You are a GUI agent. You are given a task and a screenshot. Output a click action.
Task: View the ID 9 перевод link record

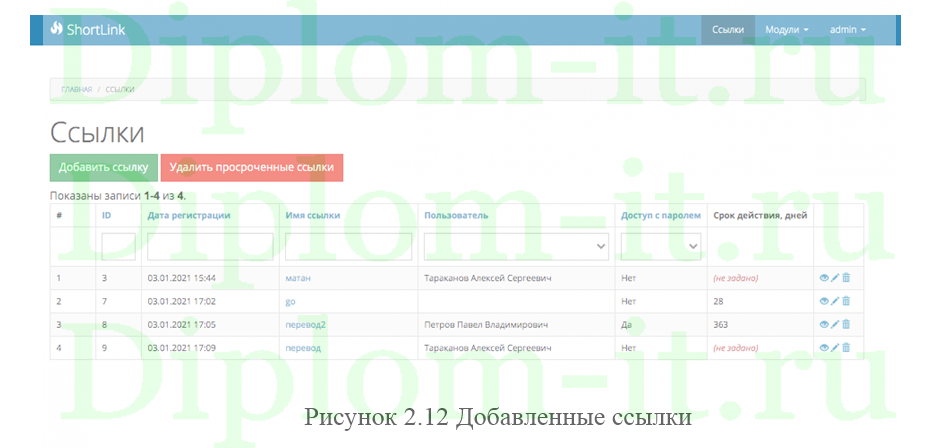tap(824, 348)
